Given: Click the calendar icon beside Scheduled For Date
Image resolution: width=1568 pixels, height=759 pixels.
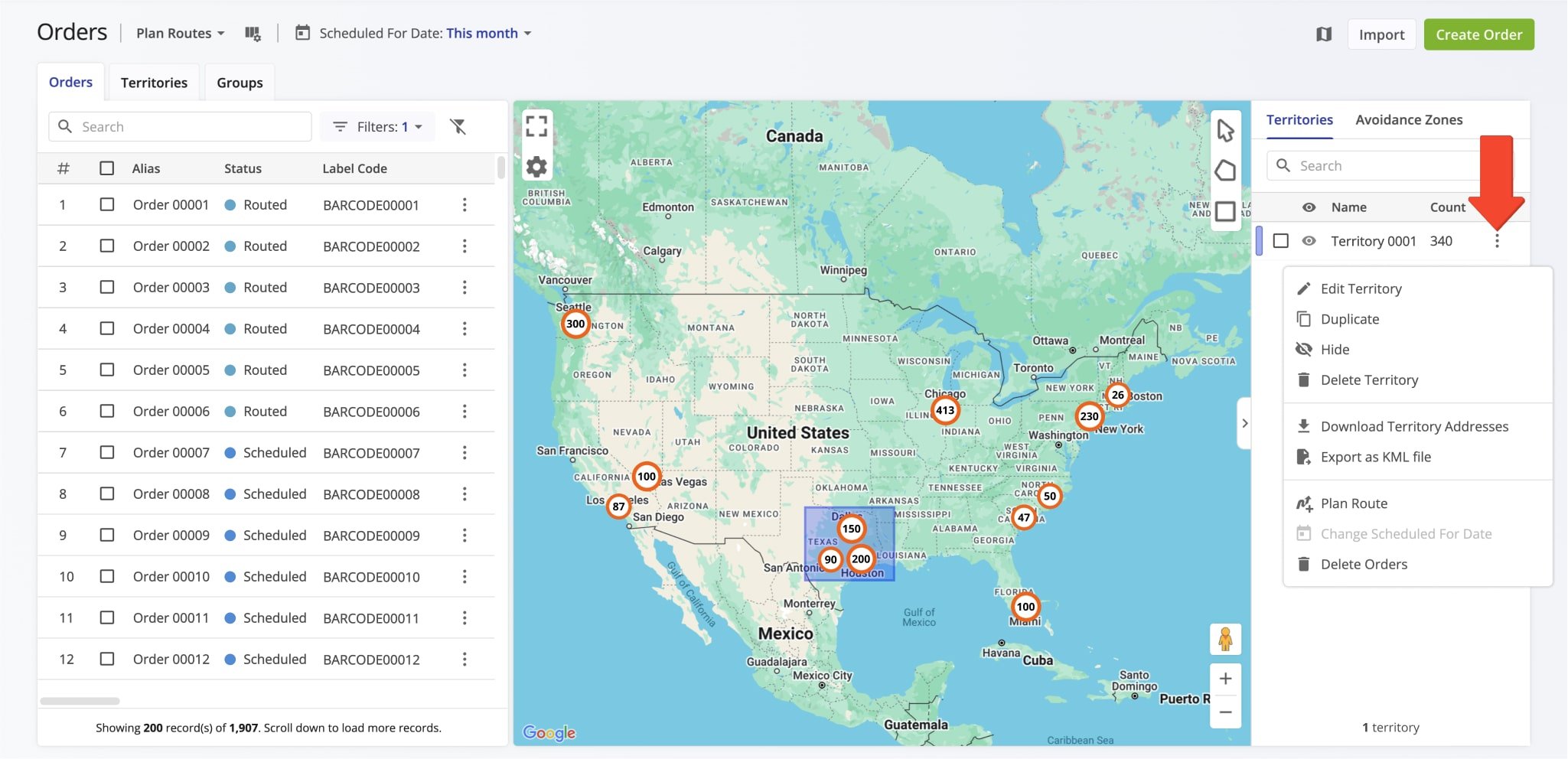Looking at the screenshot, I should pyautogui.click(x=303, y=33).
